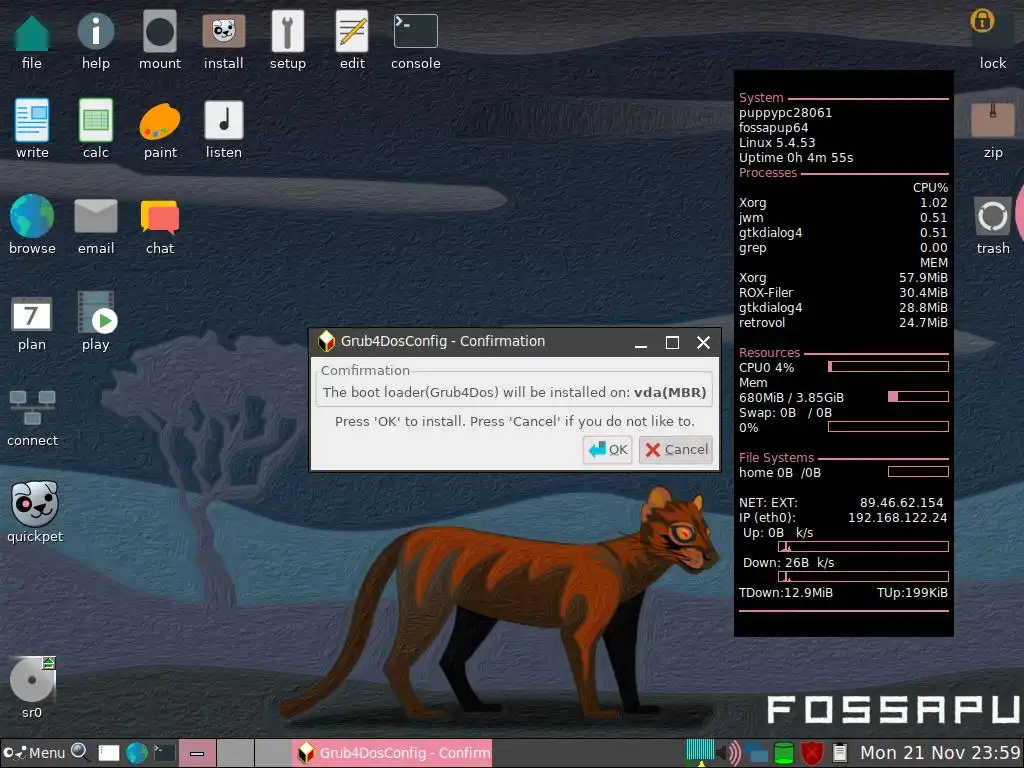This screenshot has width=1024, height=768.
Task: Click the Swap 0% usage bar
Action: 888,427
